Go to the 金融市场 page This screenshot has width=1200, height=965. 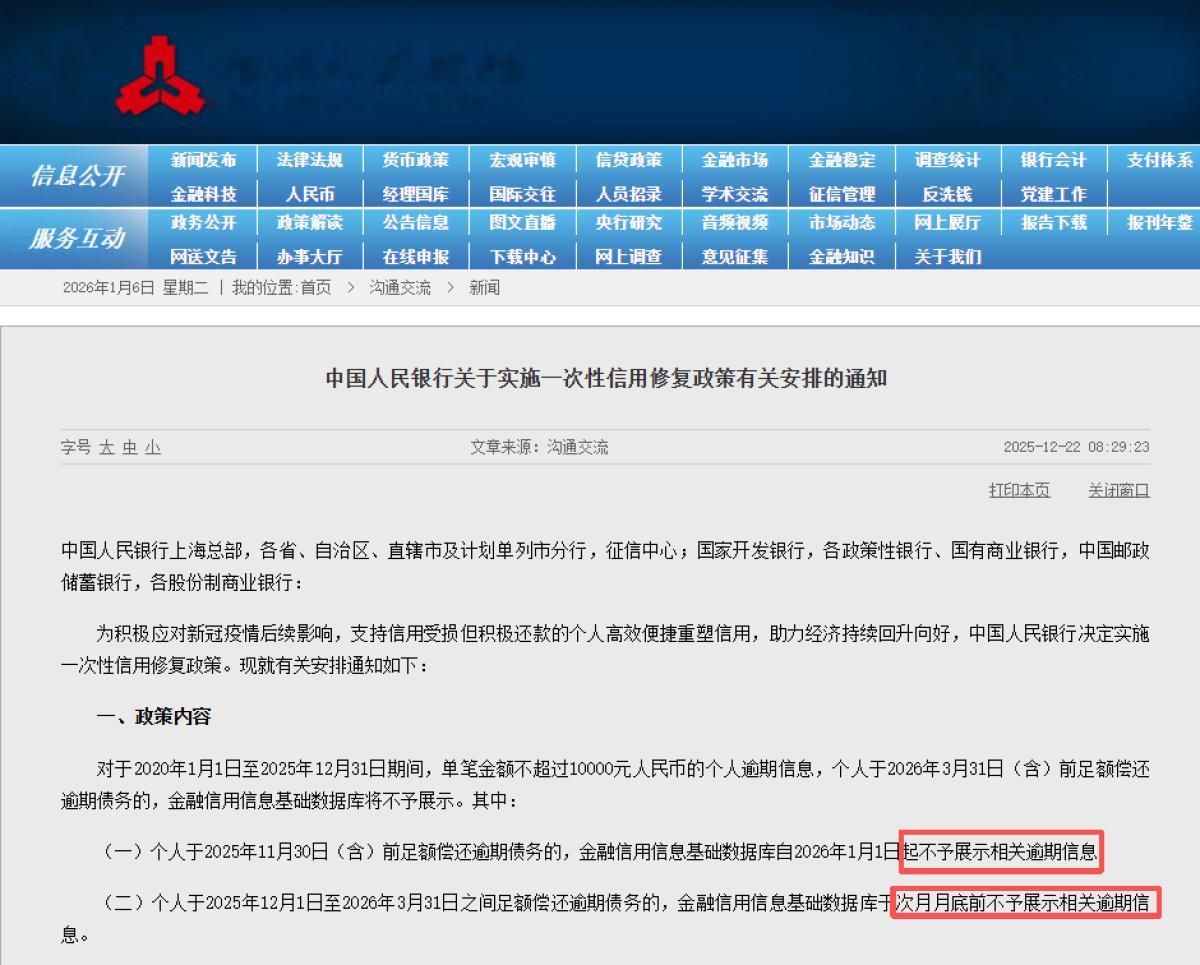[x=735, y=160]
